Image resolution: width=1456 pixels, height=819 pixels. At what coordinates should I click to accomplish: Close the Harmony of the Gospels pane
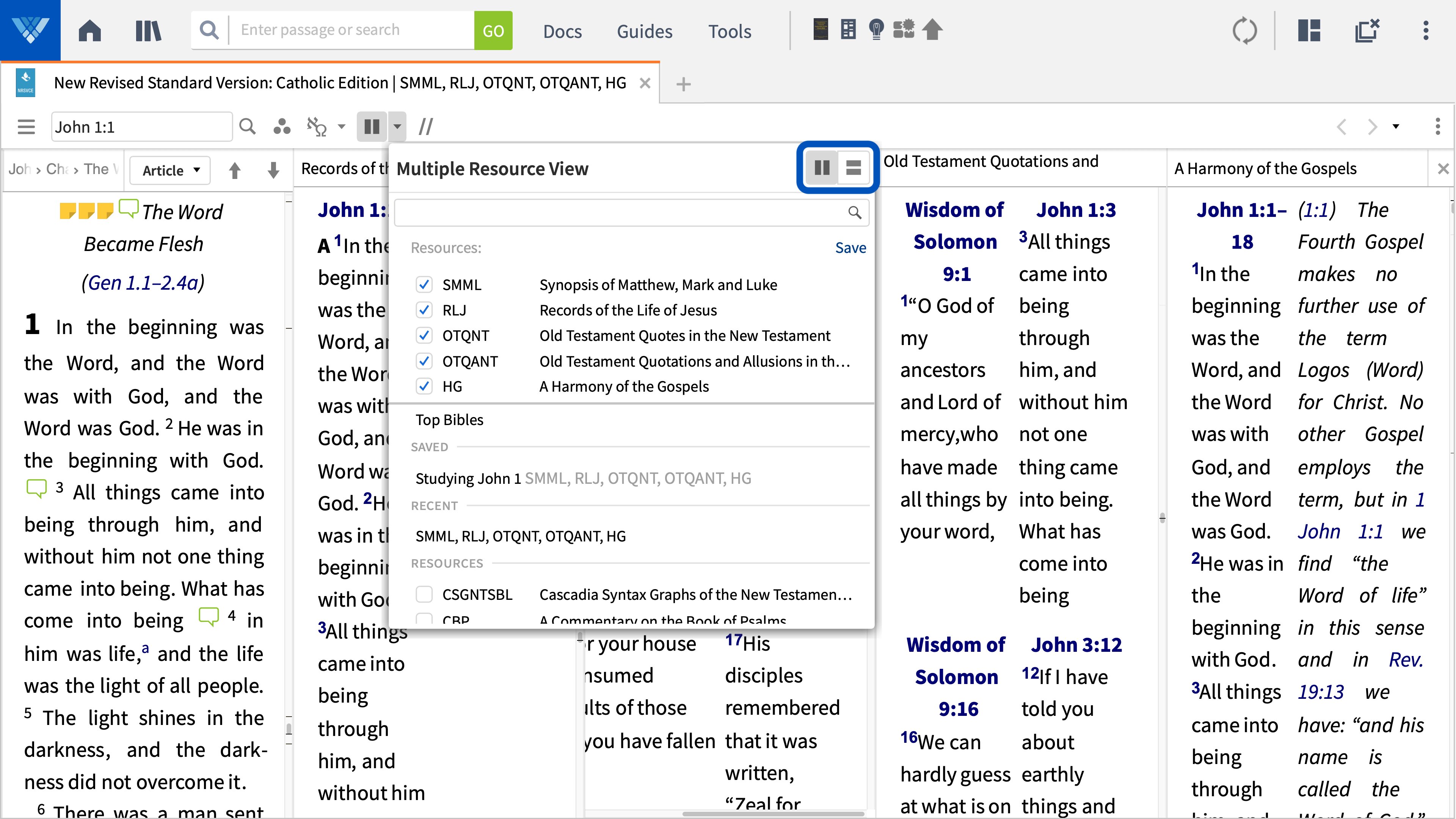click(x=1443, y=168)
